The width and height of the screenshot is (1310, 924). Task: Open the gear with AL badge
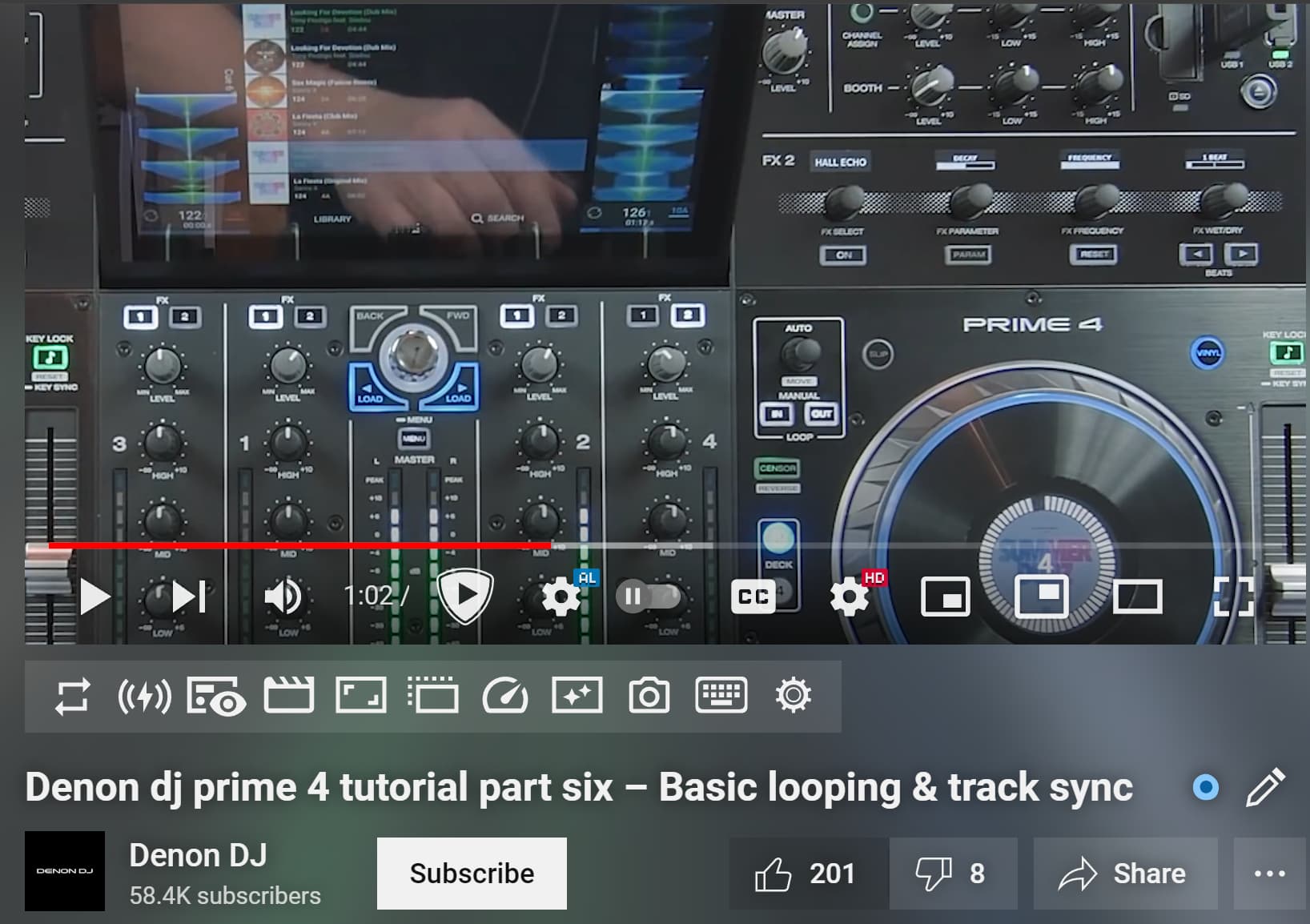coord(562,597)
